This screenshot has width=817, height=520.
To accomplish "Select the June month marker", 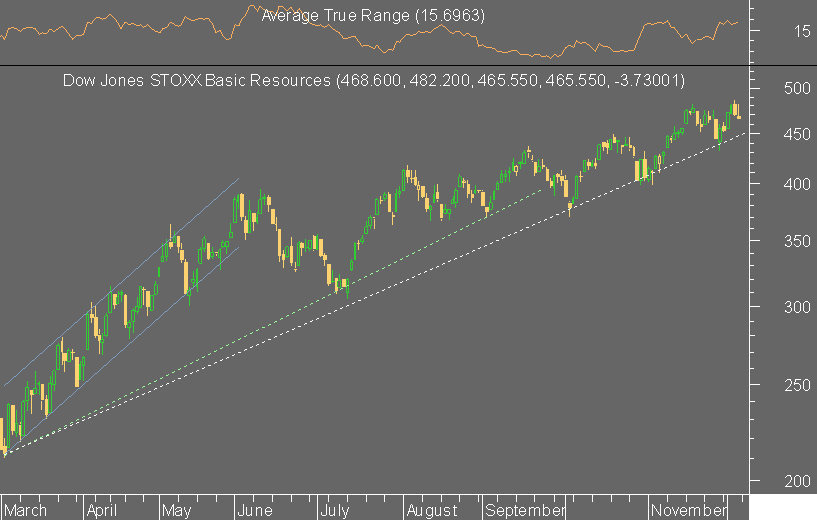I will (255, 510).
